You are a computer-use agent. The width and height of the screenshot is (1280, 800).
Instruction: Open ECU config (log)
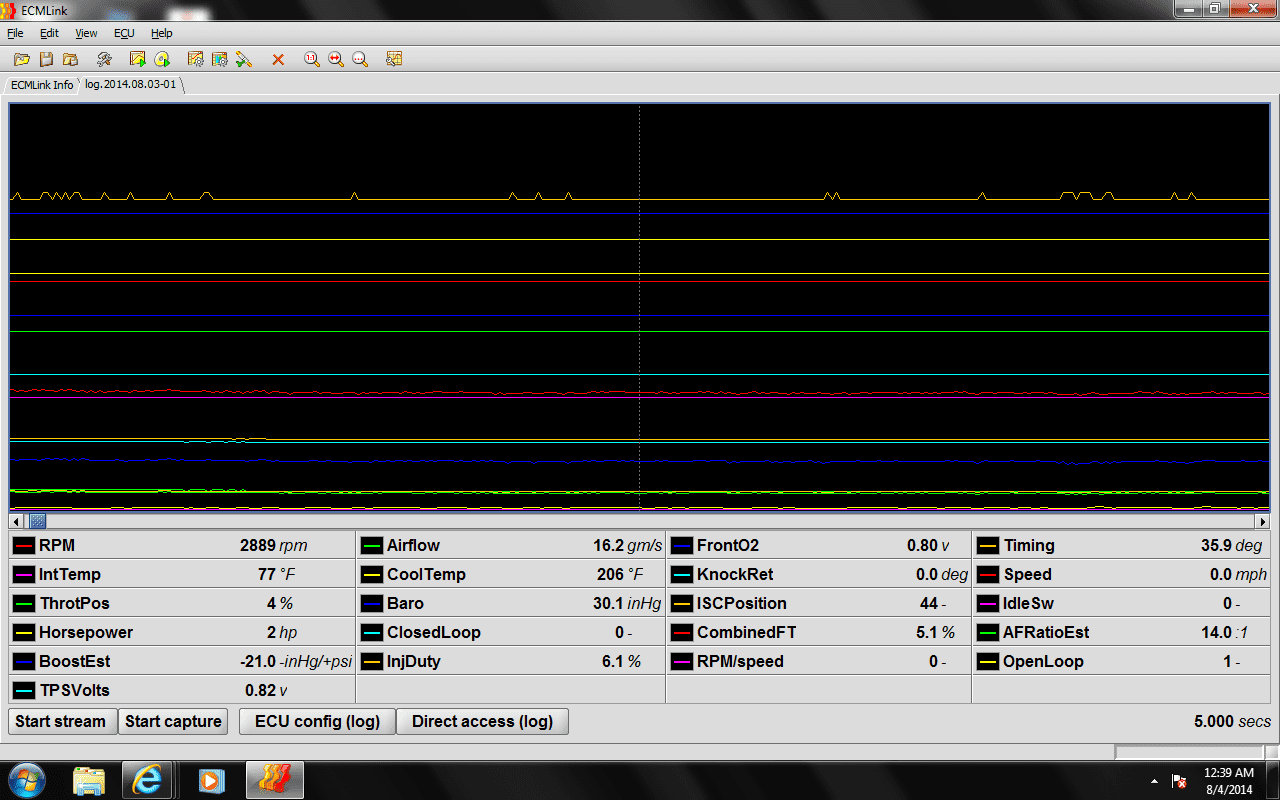[317, 721]
